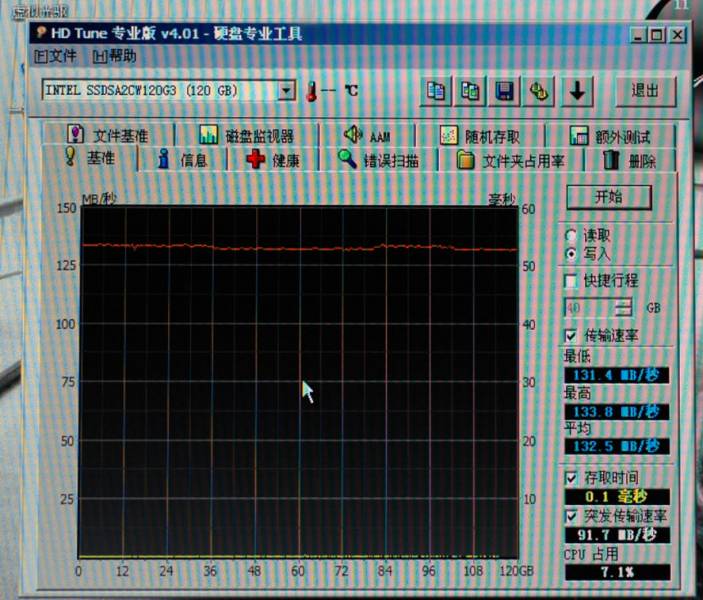This screenshot has height=600, width=703.
Task: Click the red thermometer temperature icon
Action: tap(312, 91)
